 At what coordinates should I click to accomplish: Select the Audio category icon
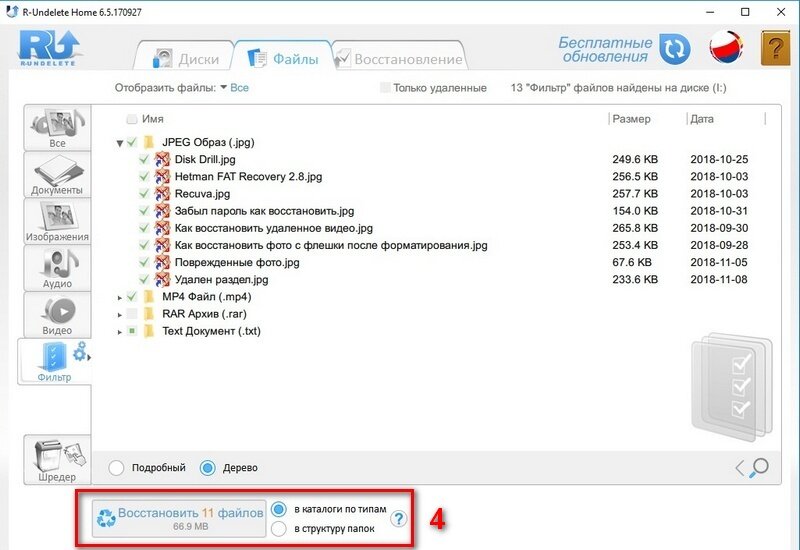click(57, 268)
